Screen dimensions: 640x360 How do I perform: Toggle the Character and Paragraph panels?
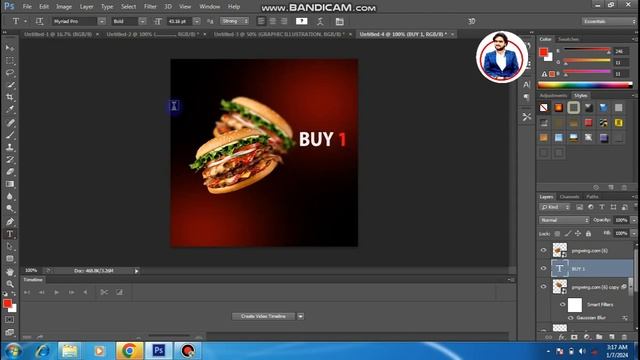click(x=340, y=21)
